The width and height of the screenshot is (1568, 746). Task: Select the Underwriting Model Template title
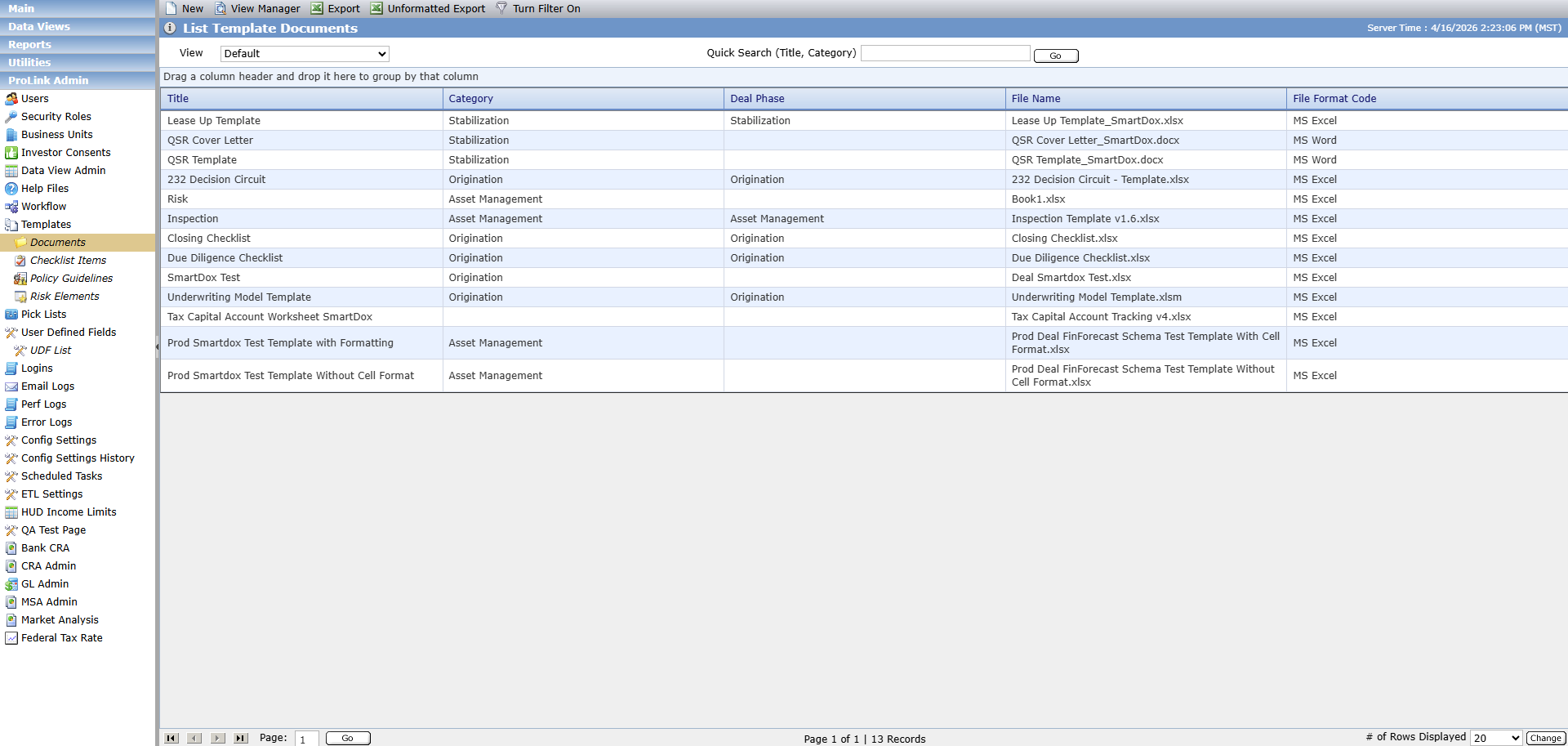click(x=239, y=297)
